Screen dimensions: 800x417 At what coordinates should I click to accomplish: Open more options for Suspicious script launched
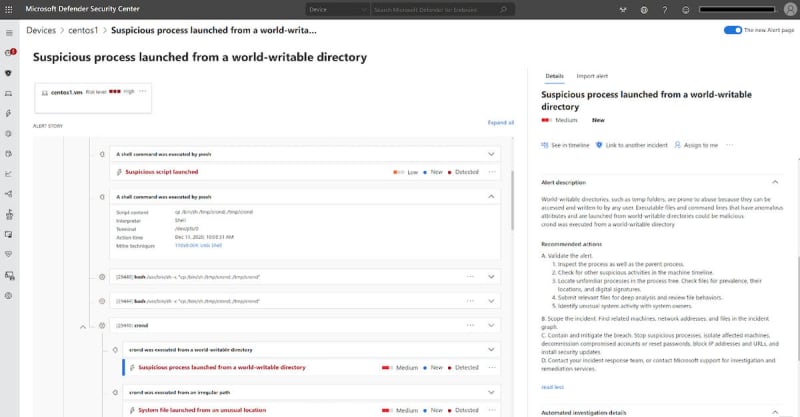click(492, 172)
